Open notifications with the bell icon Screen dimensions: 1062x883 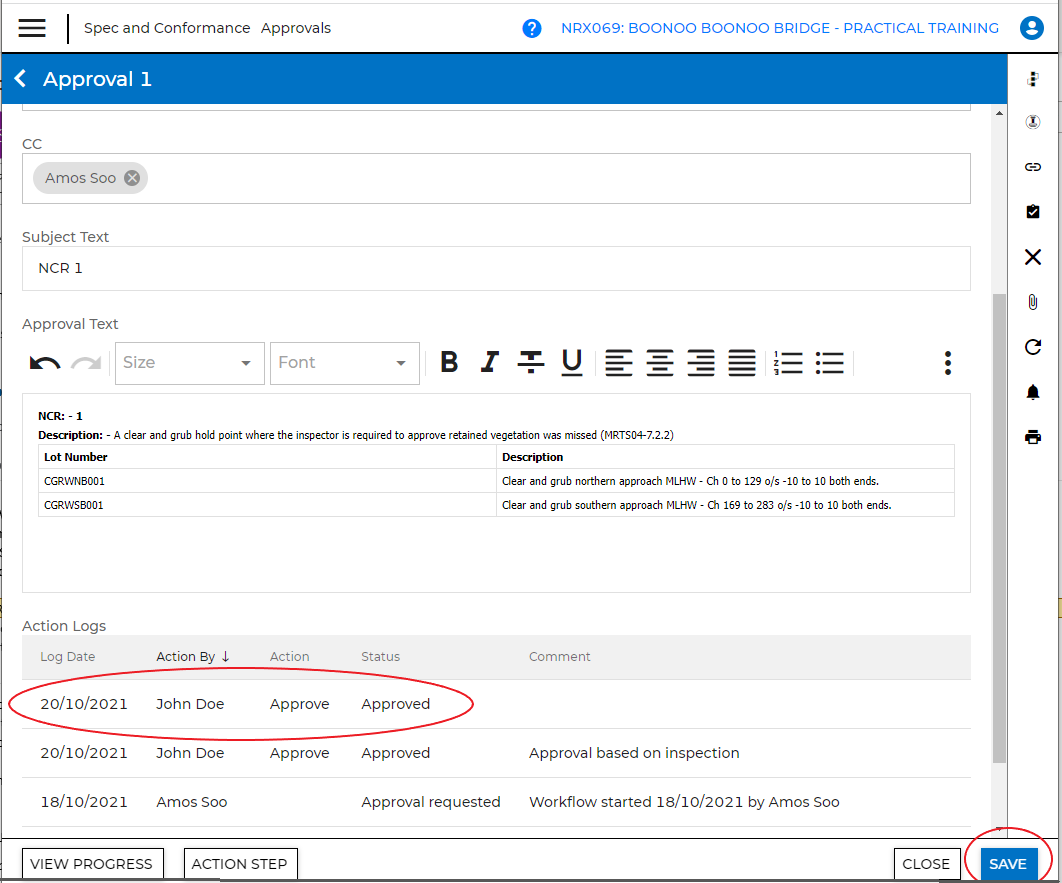click(x=1033, y=392)
